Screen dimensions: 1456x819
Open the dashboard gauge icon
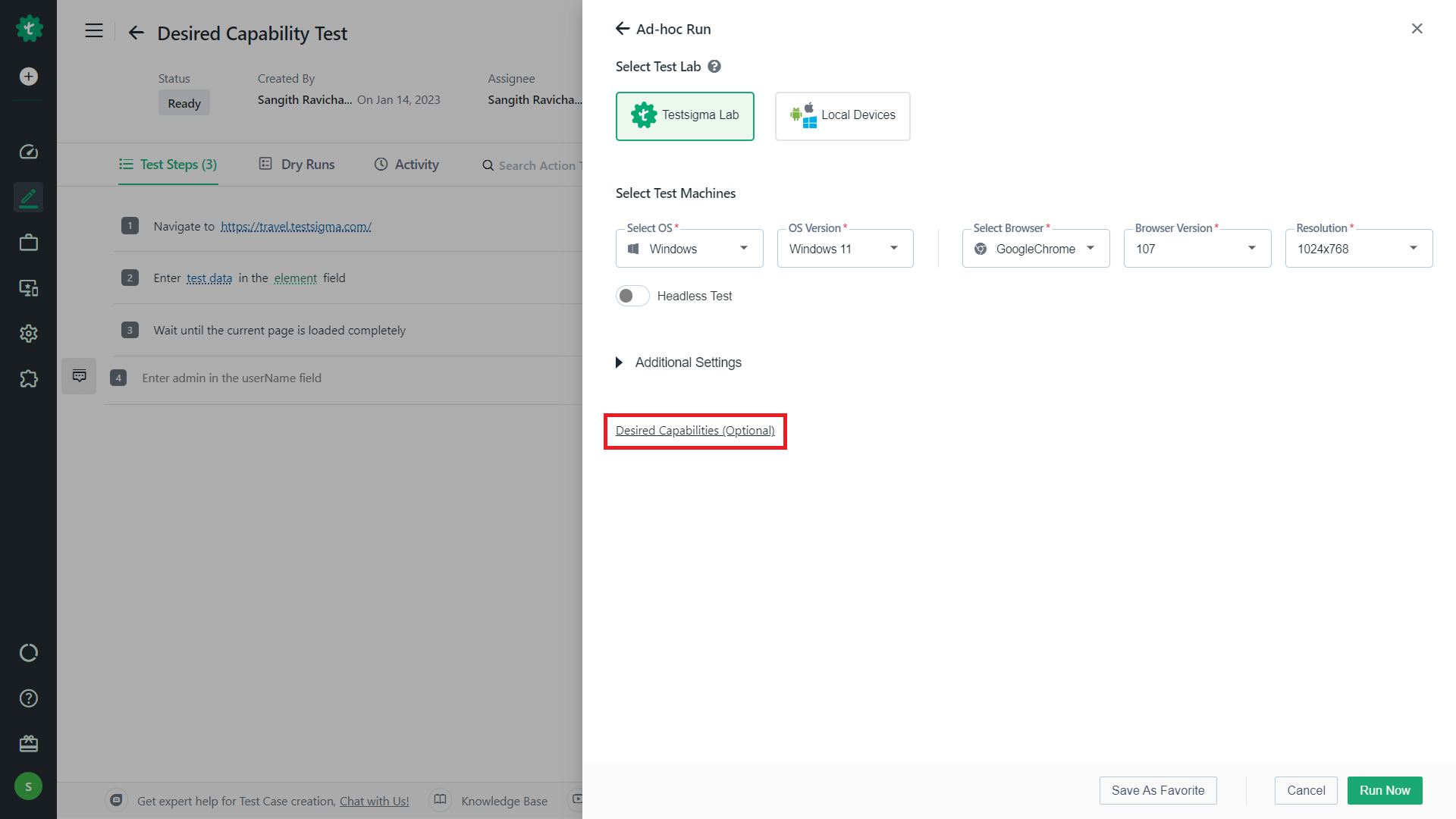(x=29, y=152)
